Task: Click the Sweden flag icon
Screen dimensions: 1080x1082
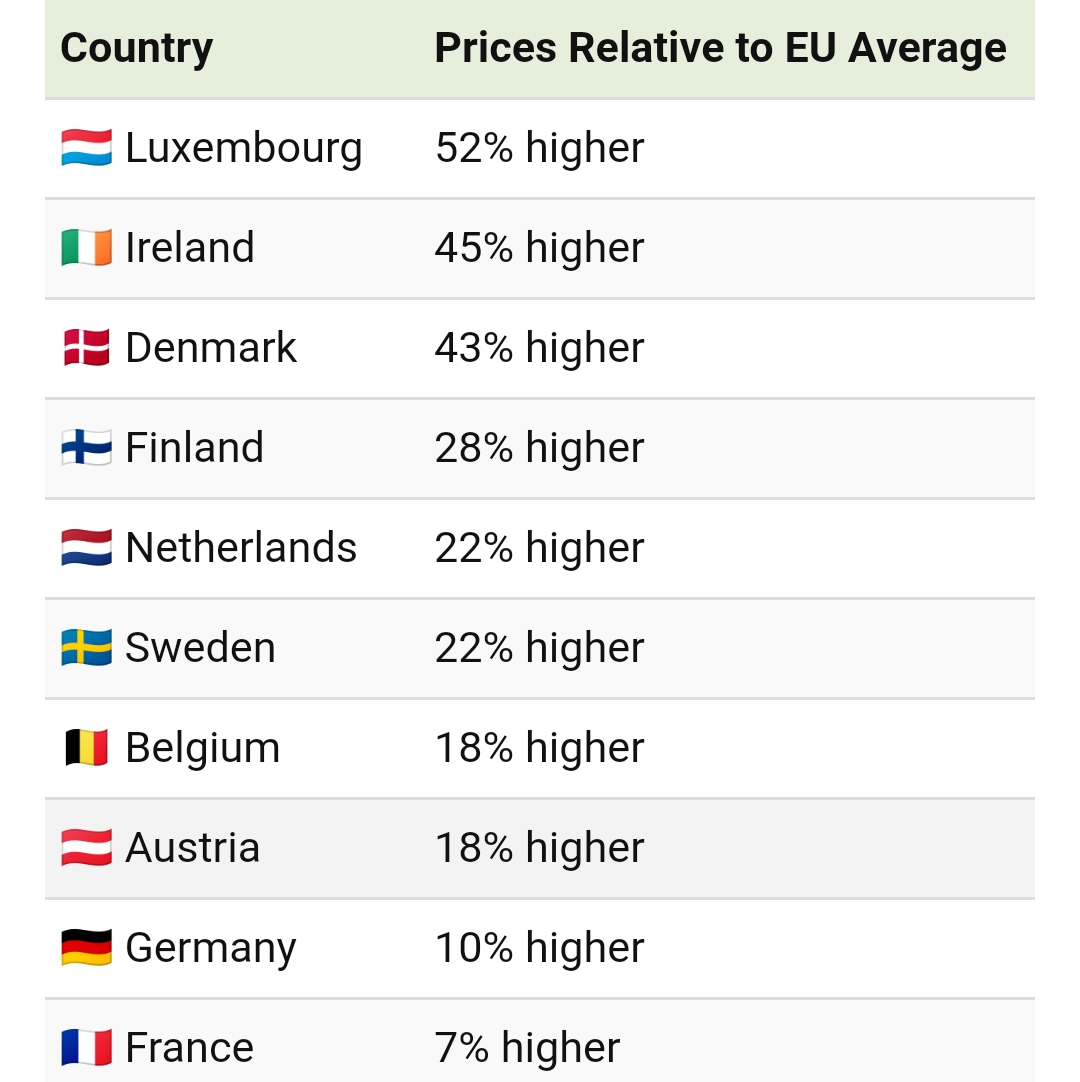Action: pos(86,648)
